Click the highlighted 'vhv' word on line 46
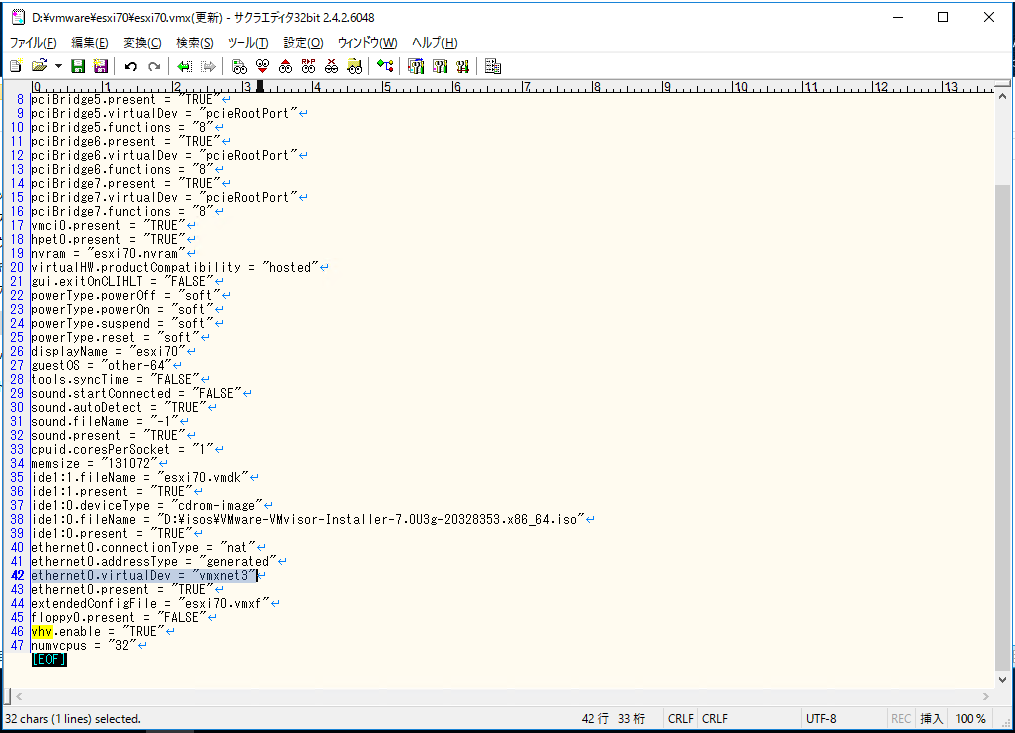Viewport: 1015px width, 733px height. 41,631
